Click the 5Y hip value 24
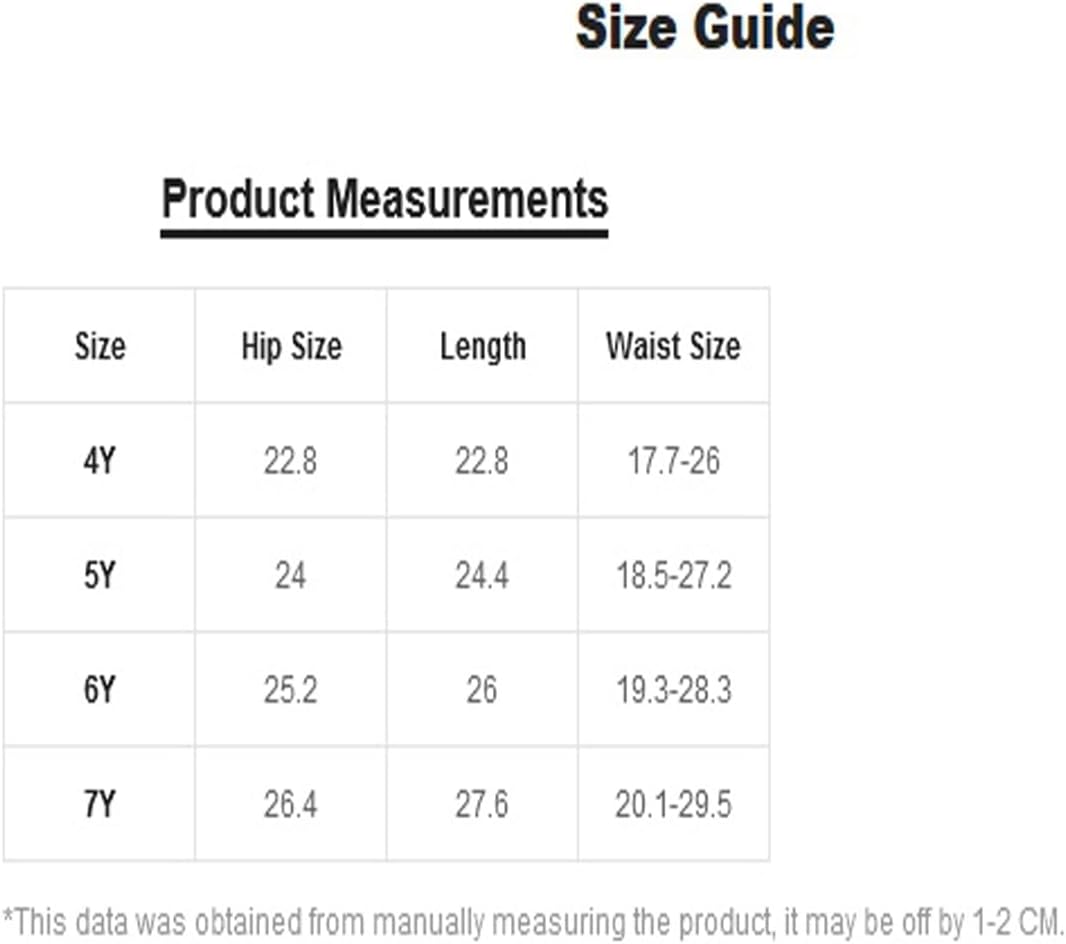Screen dimensions: 1066x944 pyautogui.click(x=291, y=576)
